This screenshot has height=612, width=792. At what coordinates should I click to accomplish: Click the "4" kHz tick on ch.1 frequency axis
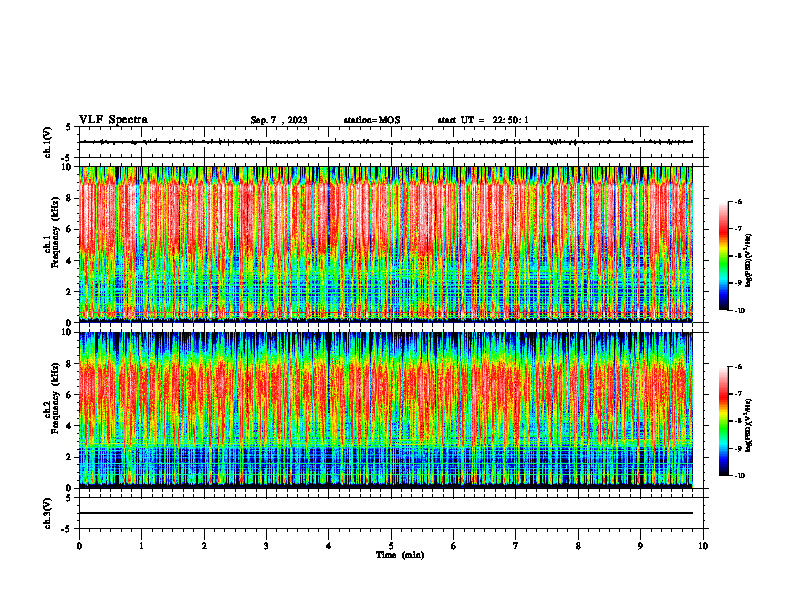click(x=69, y=261)
